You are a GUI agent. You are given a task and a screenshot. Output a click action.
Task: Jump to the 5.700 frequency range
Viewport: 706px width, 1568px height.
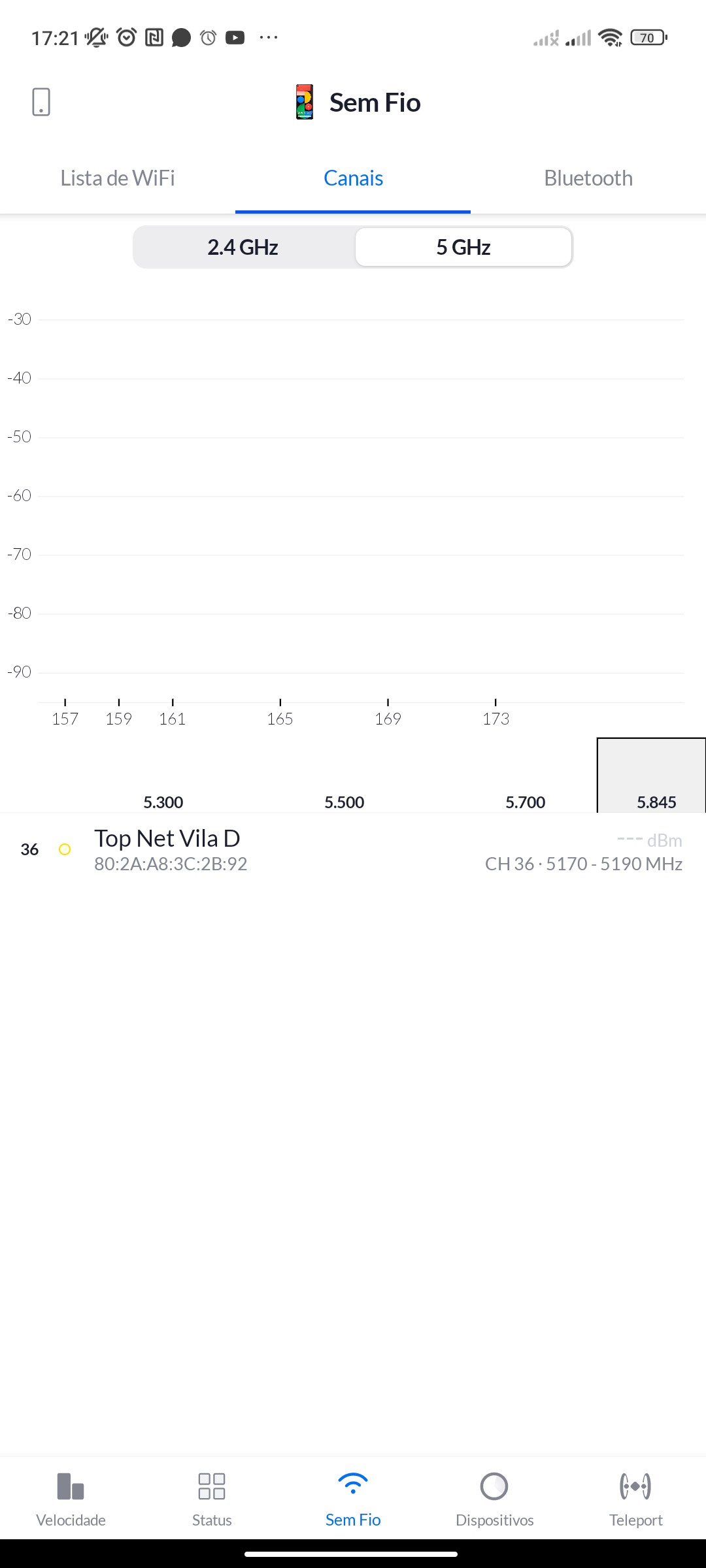click(526, 802)
